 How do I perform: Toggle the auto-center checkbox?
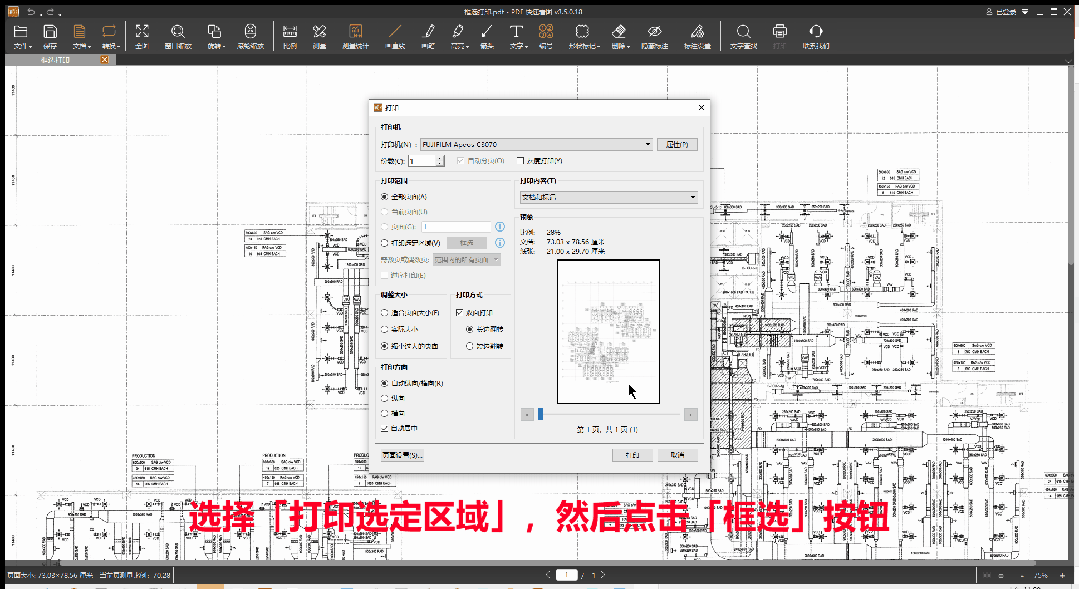(x=385, y=429)
